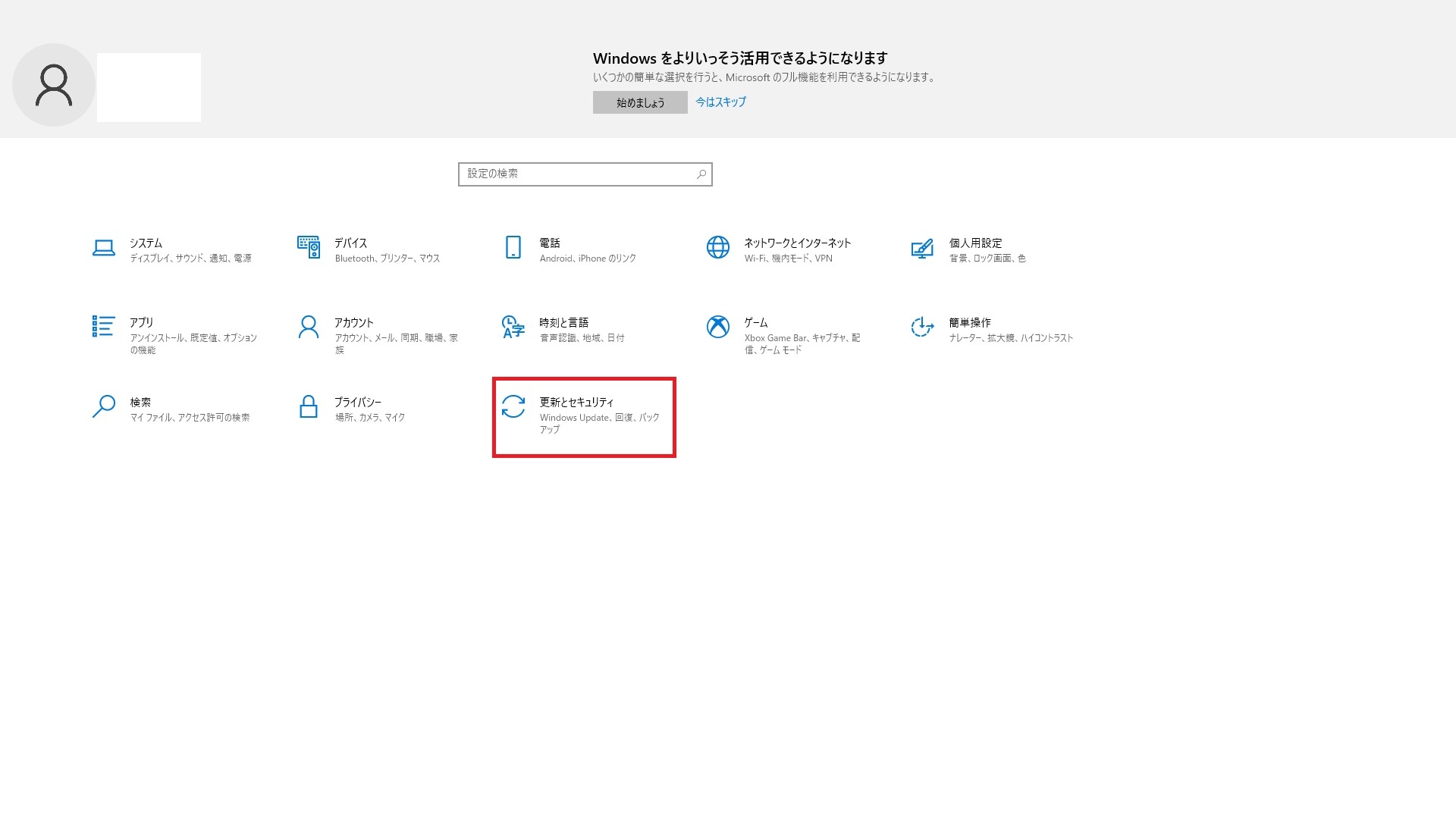Image resolution: width=1456 pixels, height=815 pixels.
Task: Select the 時刻と言語 title
Action: (x=563, y=323)
